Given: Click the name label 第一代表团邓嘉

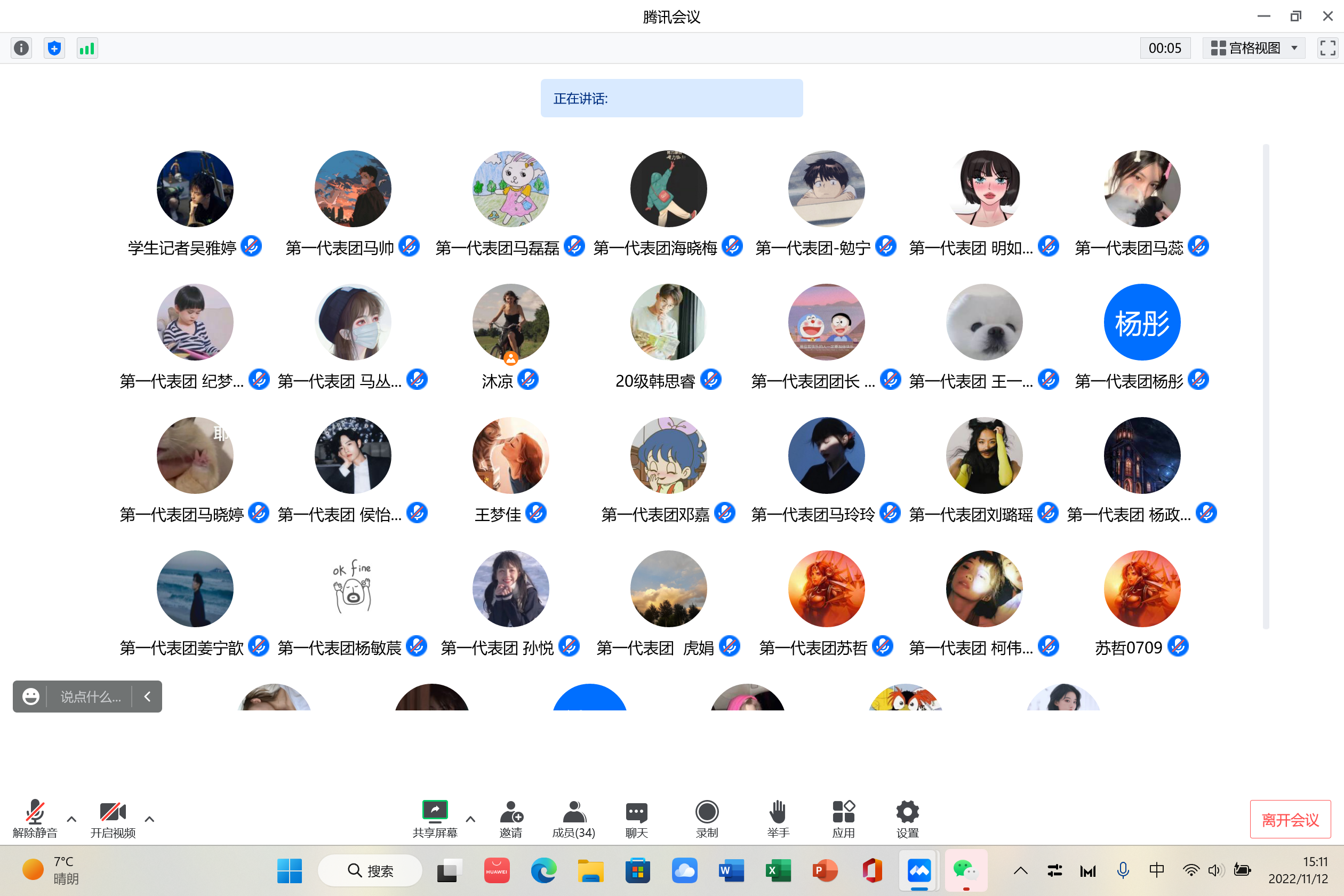Looking at the screenshot, I should pos(655,514).
